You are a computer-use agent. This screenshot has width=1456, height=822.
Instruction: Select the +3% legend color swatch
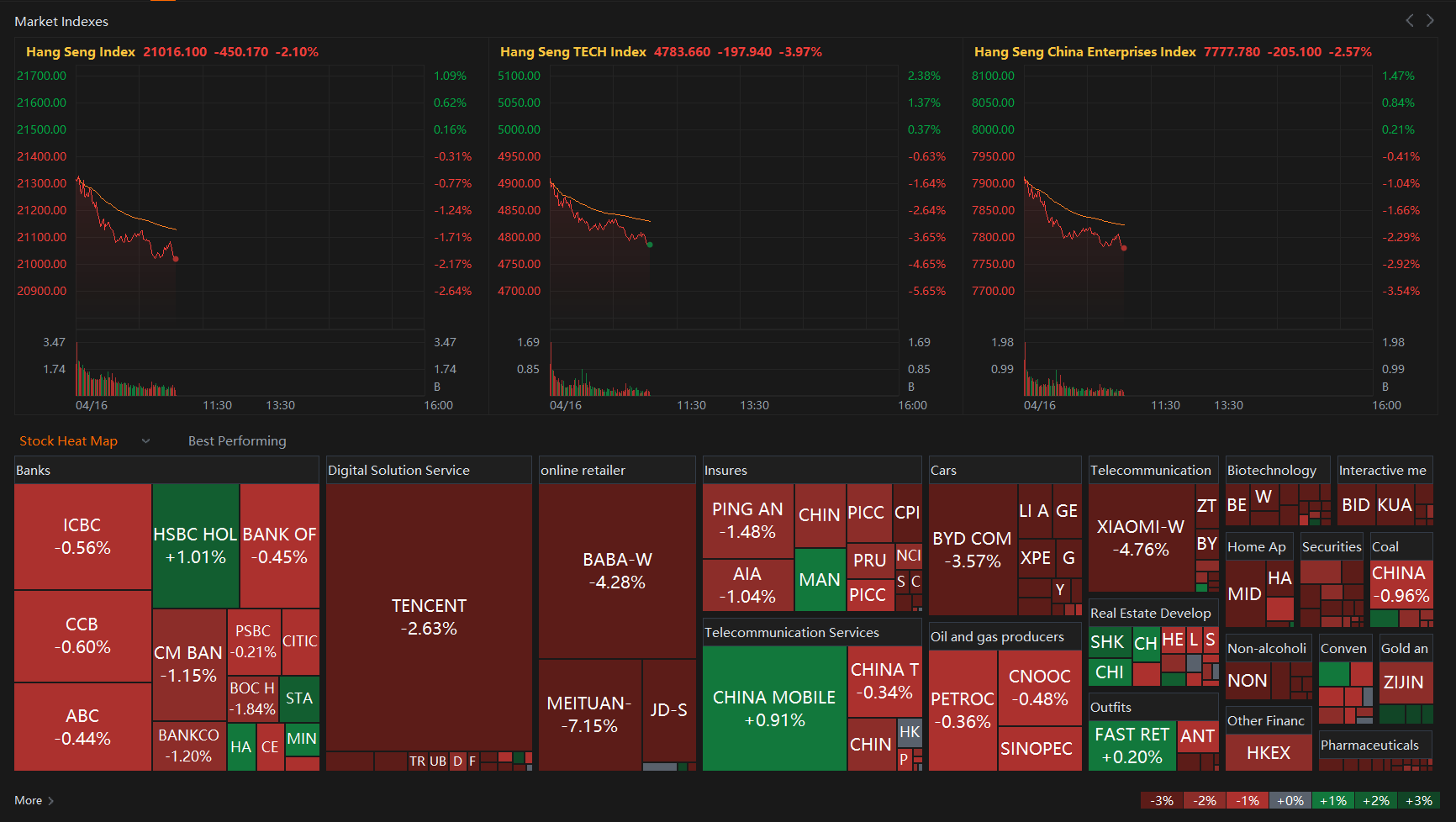1418,800
